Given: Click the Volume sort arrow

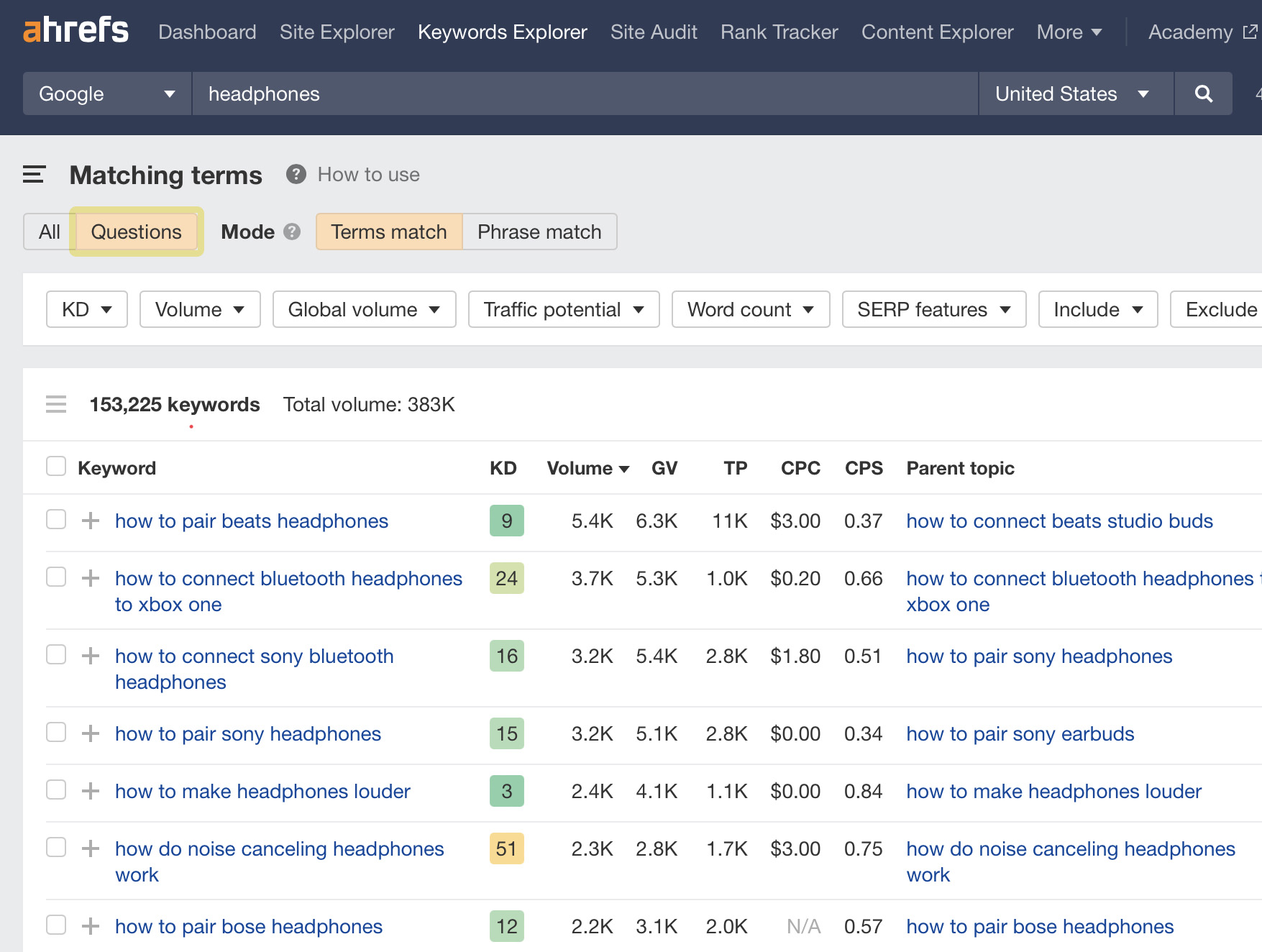Looking at the screenshot, I should [623, 468].
